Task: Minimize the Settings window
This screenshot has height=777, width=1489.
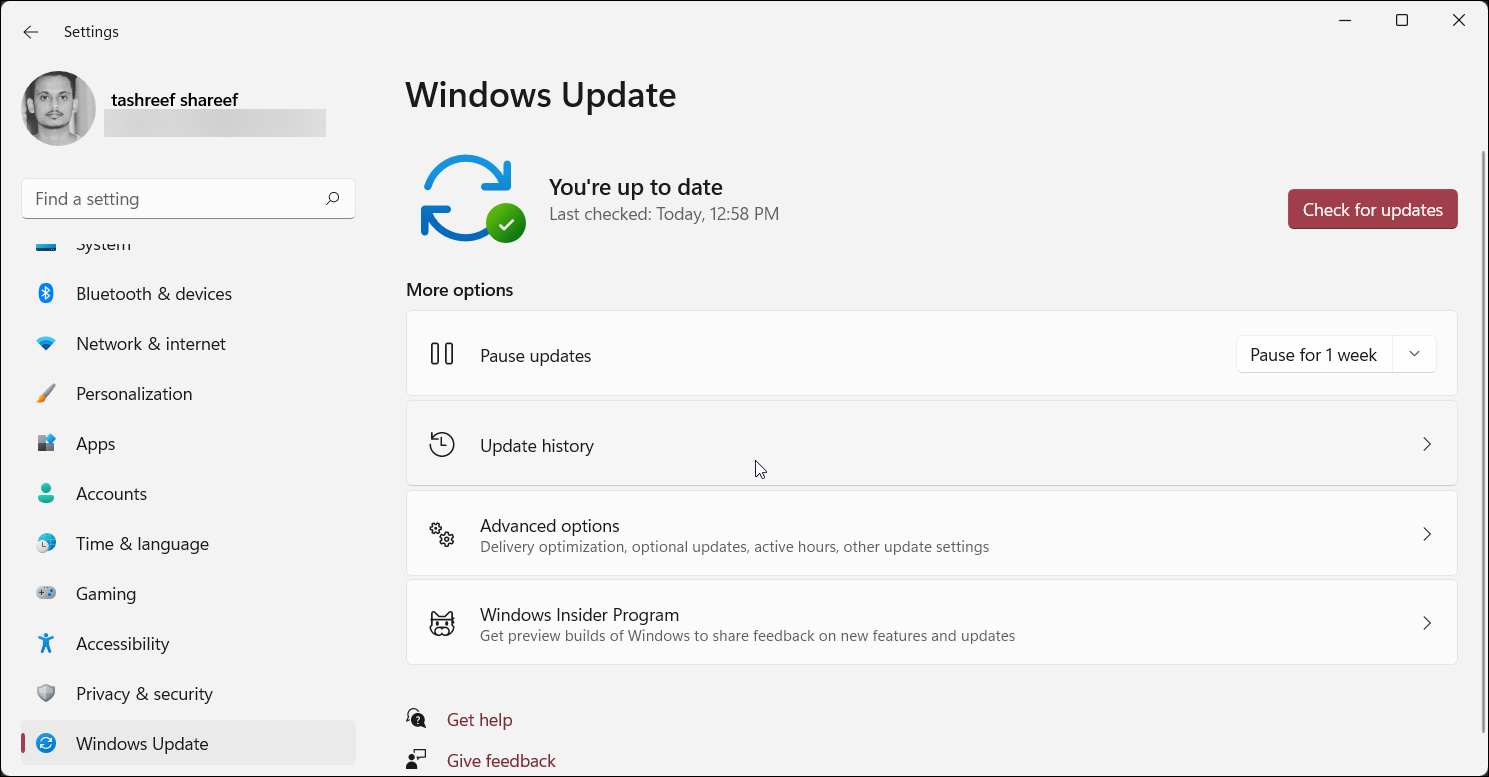Action: 1345,21
